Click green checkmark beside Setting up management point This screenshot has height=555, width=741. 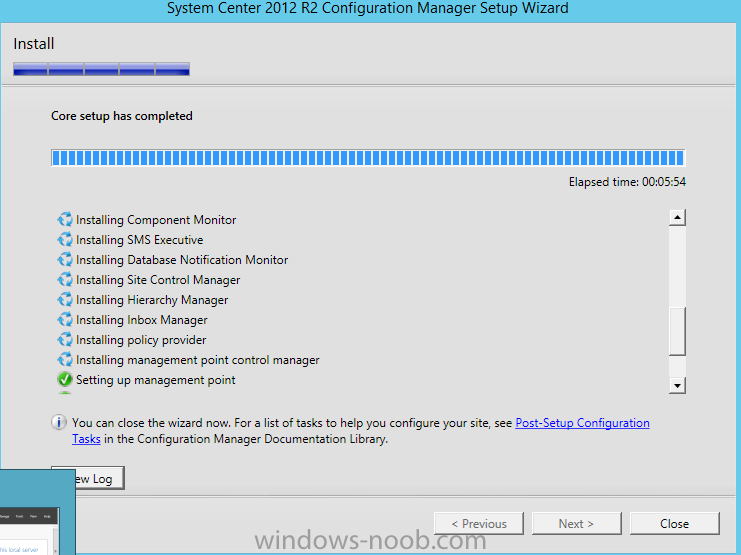(65, 379)
